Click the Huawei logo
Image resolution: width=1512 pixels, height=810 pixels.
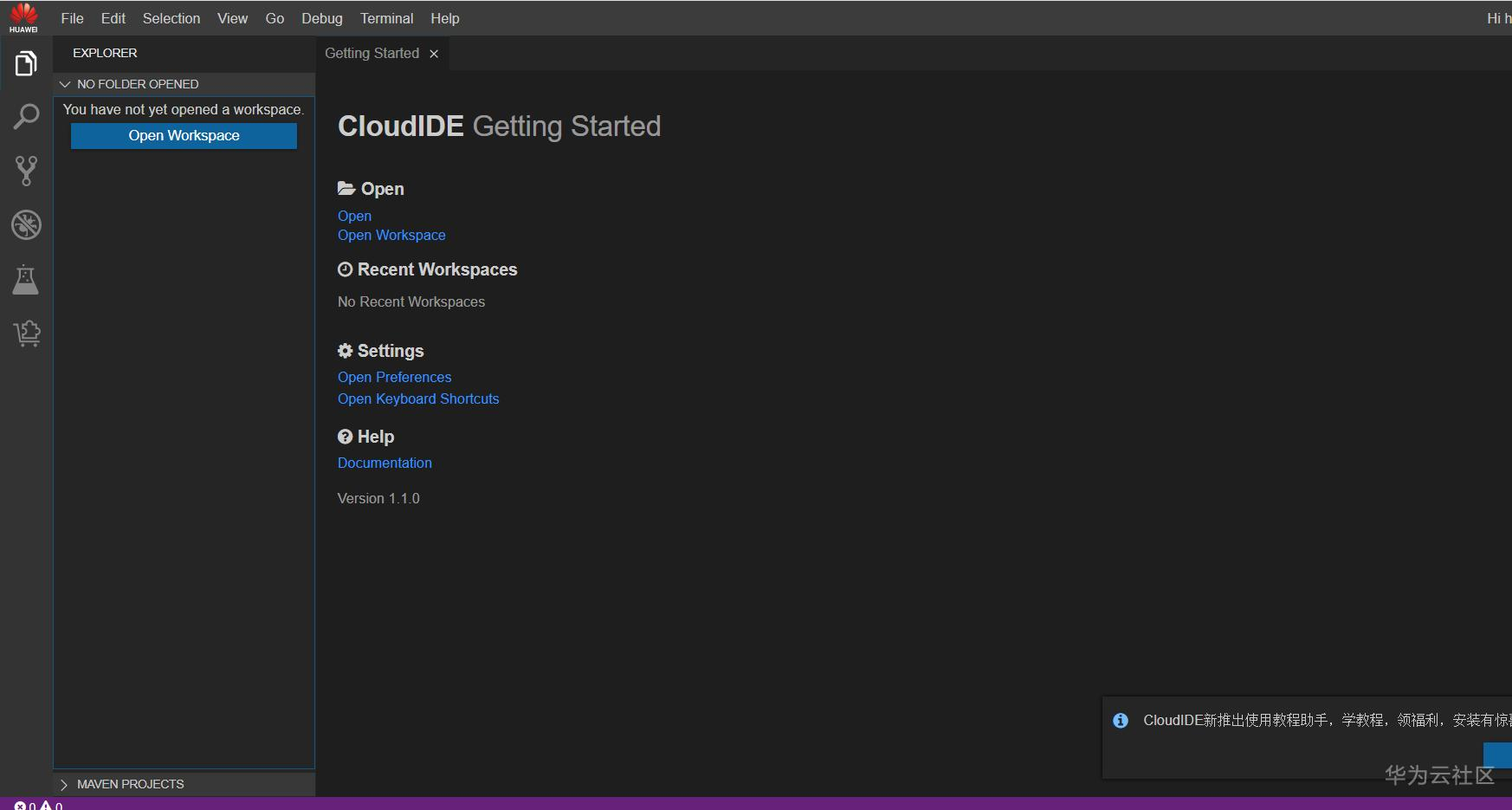(23, 17)
